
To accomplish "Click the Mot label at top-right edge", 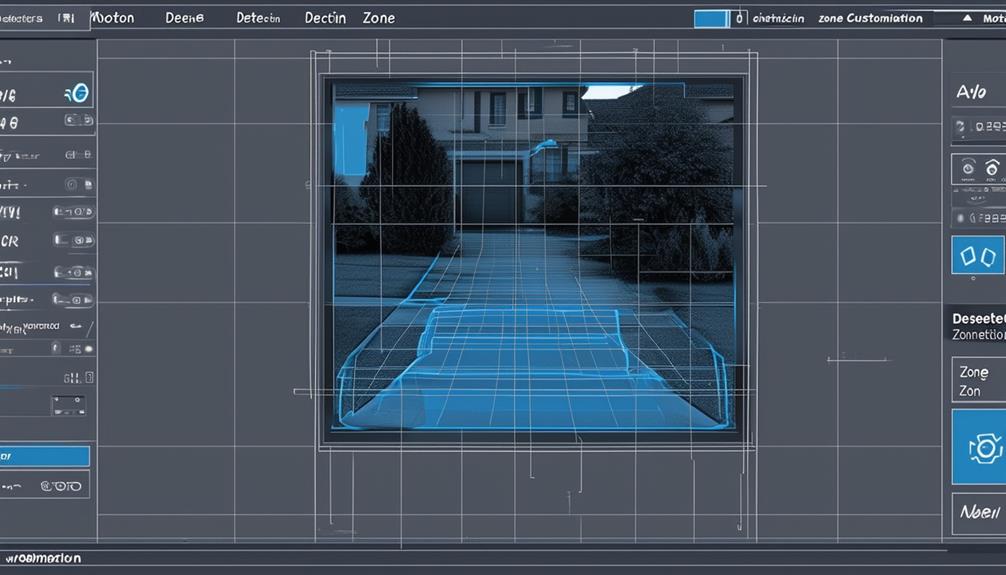I will click(x=994, y=19).
